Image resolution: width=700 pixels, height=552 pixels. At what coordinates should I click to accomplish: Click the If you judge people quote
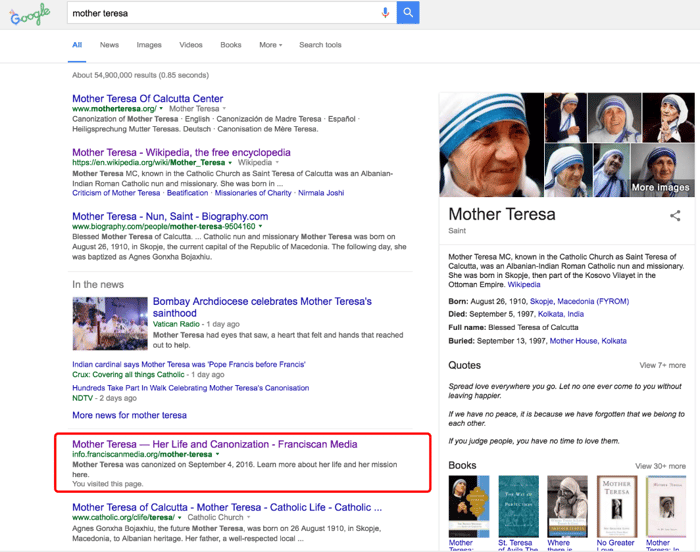point(534,441)
